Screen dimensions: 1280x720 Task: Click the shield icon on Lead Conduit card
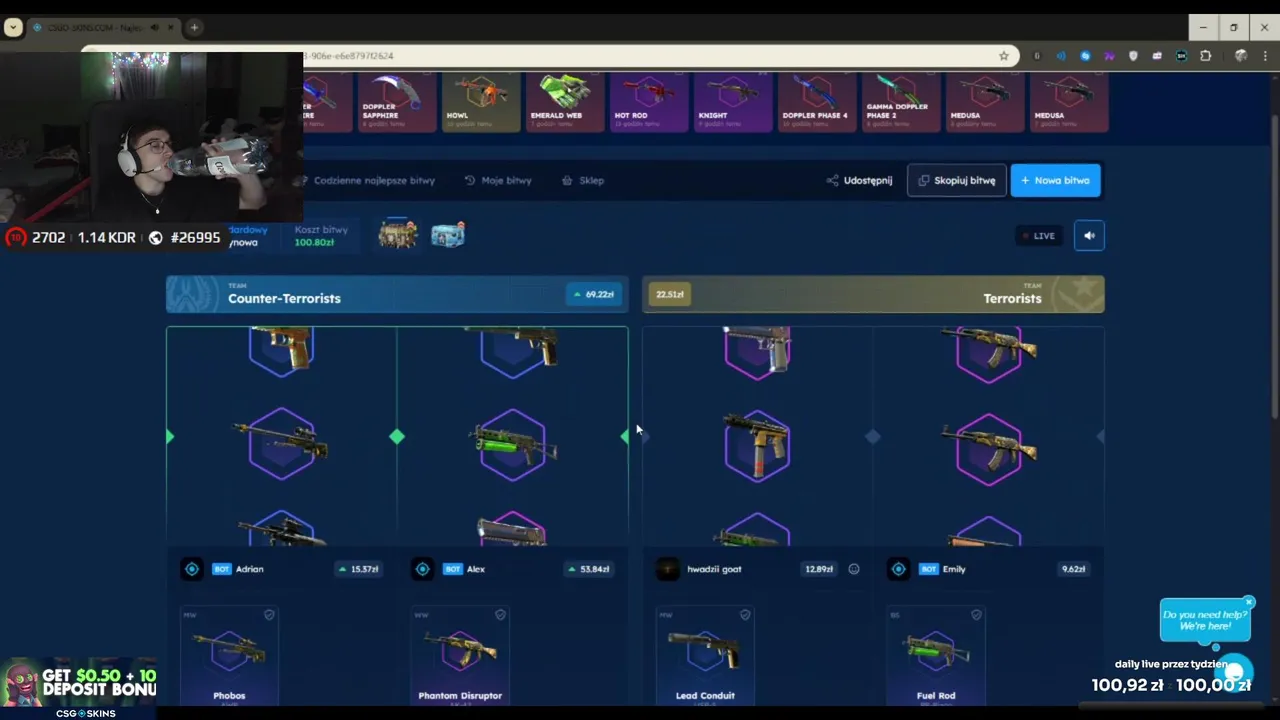pos(745,615)
